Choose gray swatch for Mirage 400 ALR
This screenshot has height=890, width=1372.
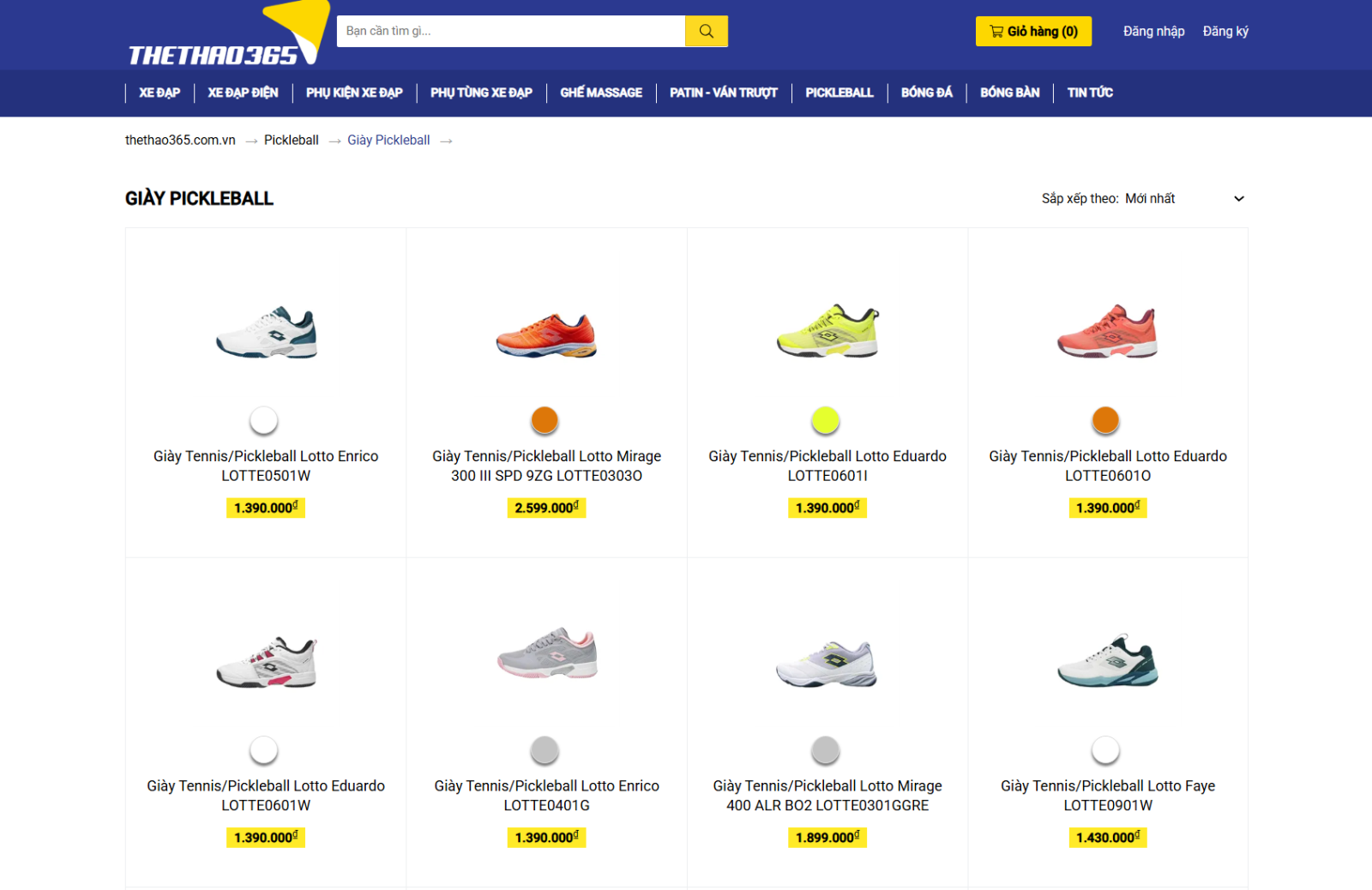tap(825, 750)
